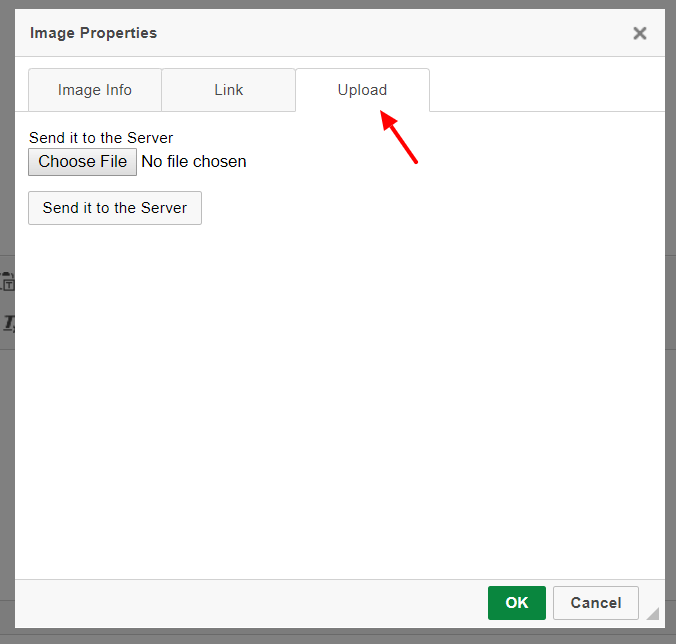The width and height of the screenshot is (676, 644).
Task: Click blank tab strip right of Upload
Action: [x=547, y=90]
